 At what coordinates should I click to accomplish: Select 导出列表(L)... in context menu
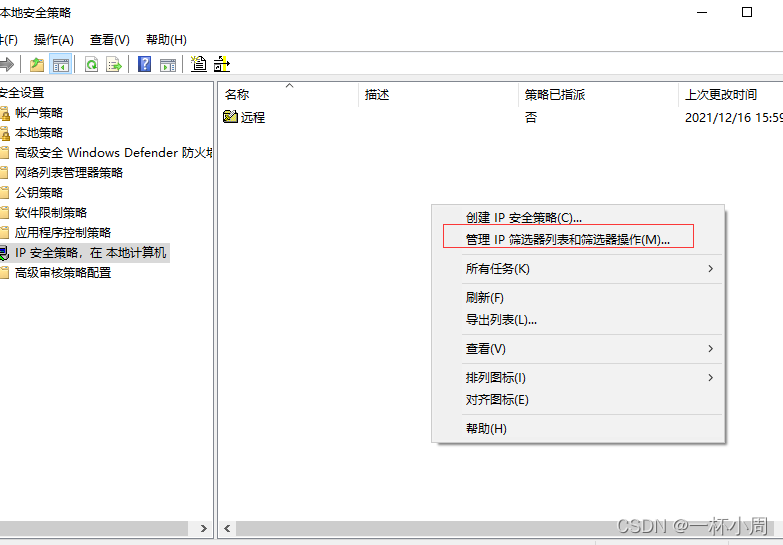[578, 320]
